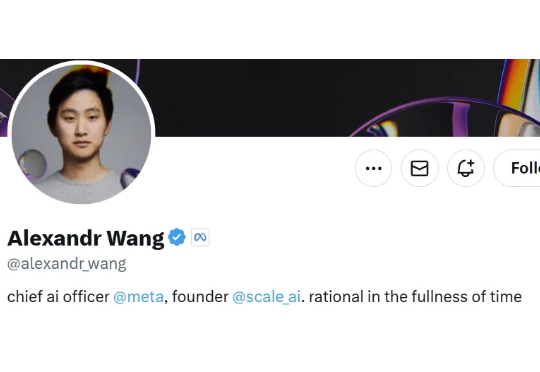Open the circular profile photo

tap(81, 133)
